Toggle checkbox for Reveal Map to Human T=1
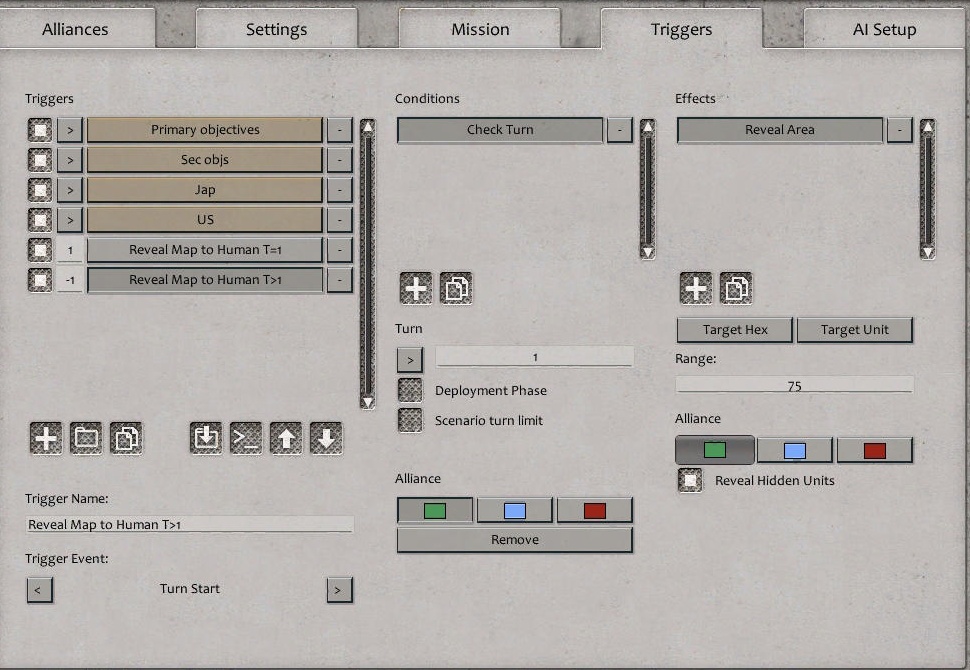970x670 pixels. (40, 250)
